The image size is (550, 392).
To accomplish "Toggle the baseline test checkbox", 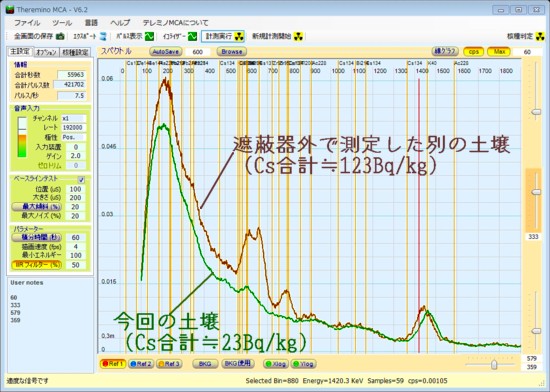I will (x=81, y=180).
